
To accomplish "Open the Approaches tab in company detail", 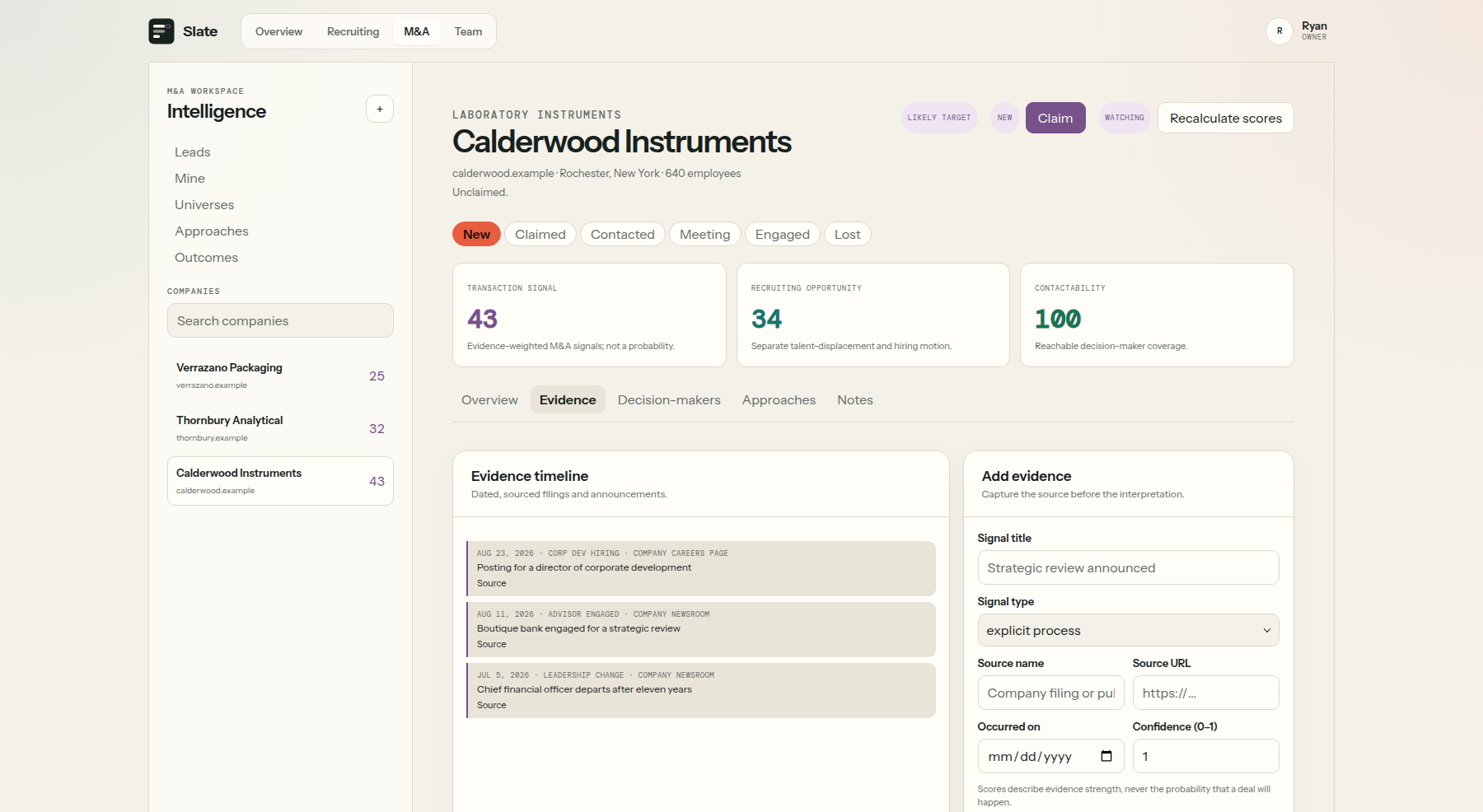I will point(779,399).
